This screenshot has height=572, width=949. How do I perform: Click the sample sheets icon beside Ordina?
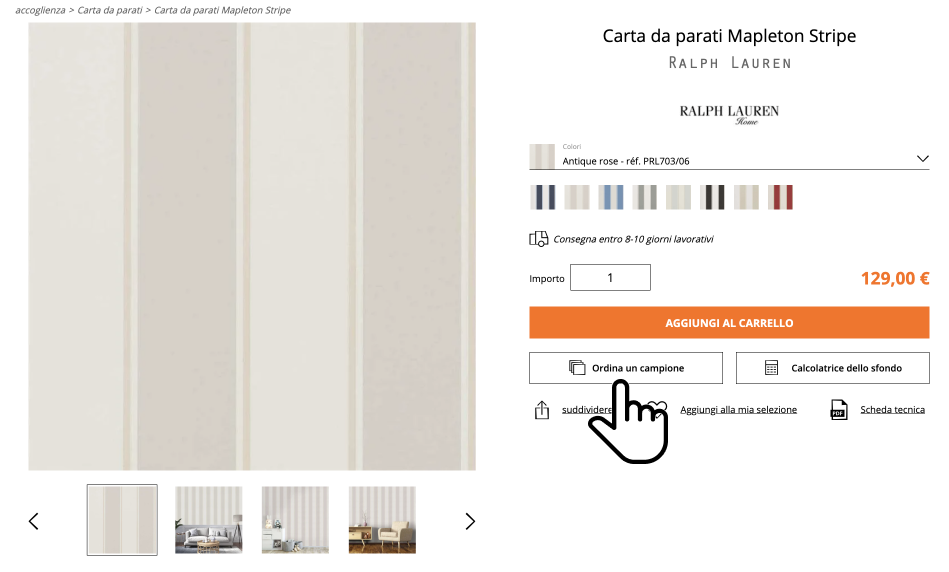[x=577, y=367]
